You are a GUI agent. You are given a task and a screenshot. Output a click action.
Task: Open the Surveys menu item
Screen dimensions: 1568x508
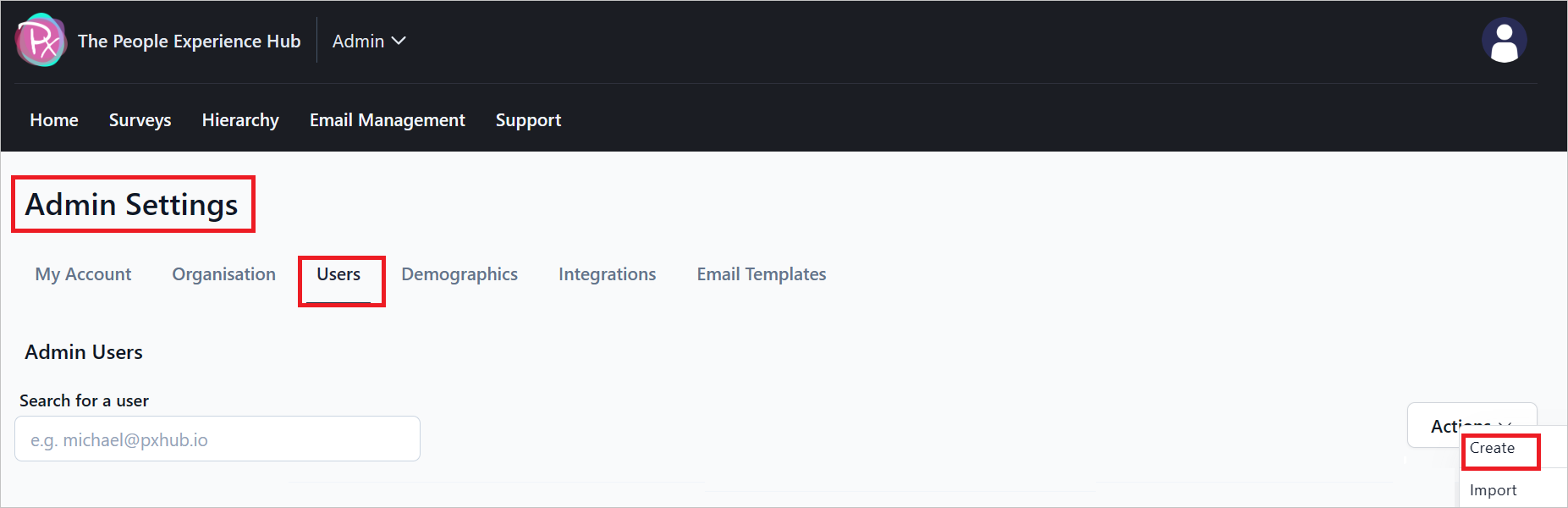(140, 120)
